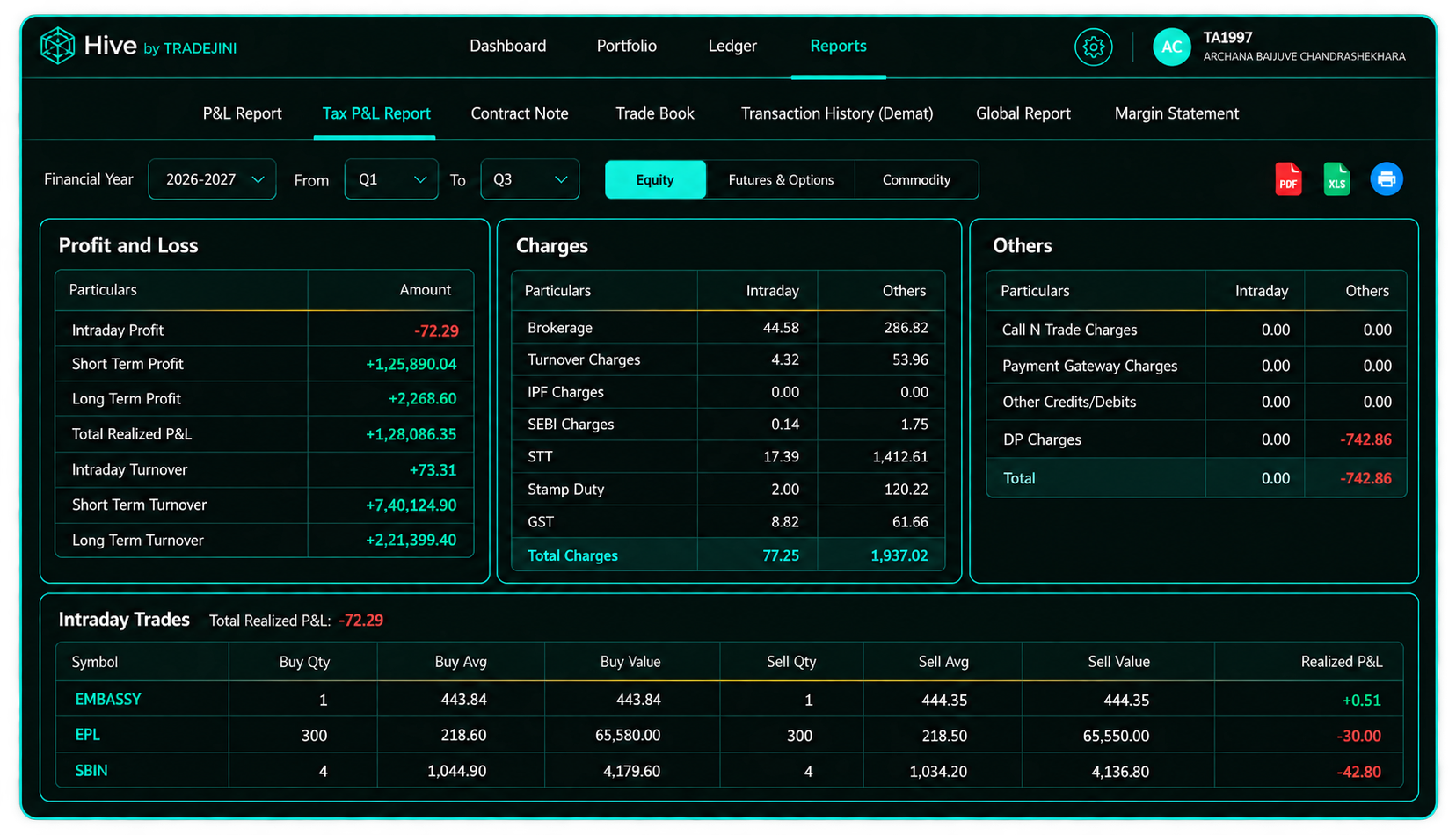Click Long Term Profit value +2,268.60
The width and height of the screenshot is (1456, 835).
point(422,398)
